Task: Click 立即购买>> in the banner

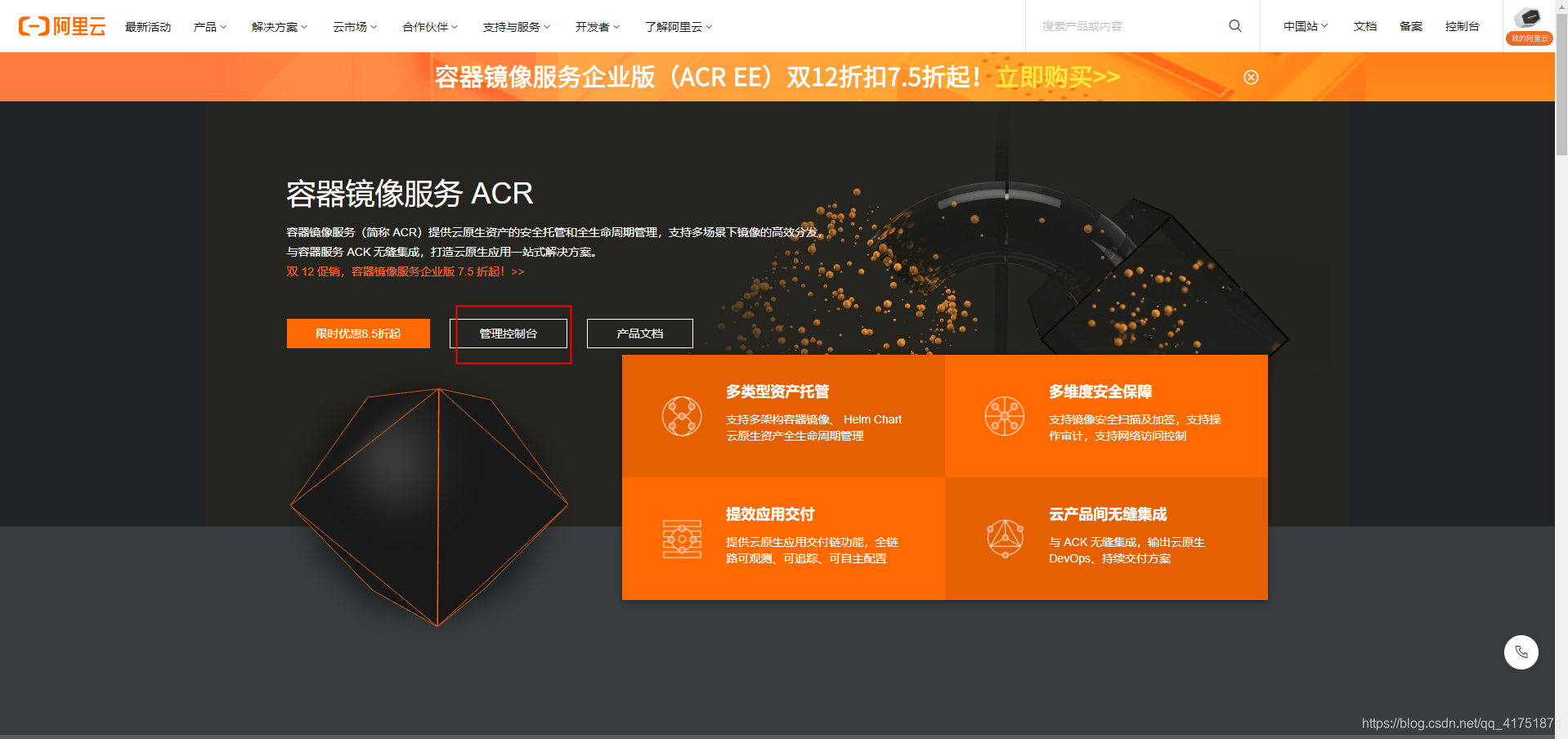Action: pos(1058,77)
